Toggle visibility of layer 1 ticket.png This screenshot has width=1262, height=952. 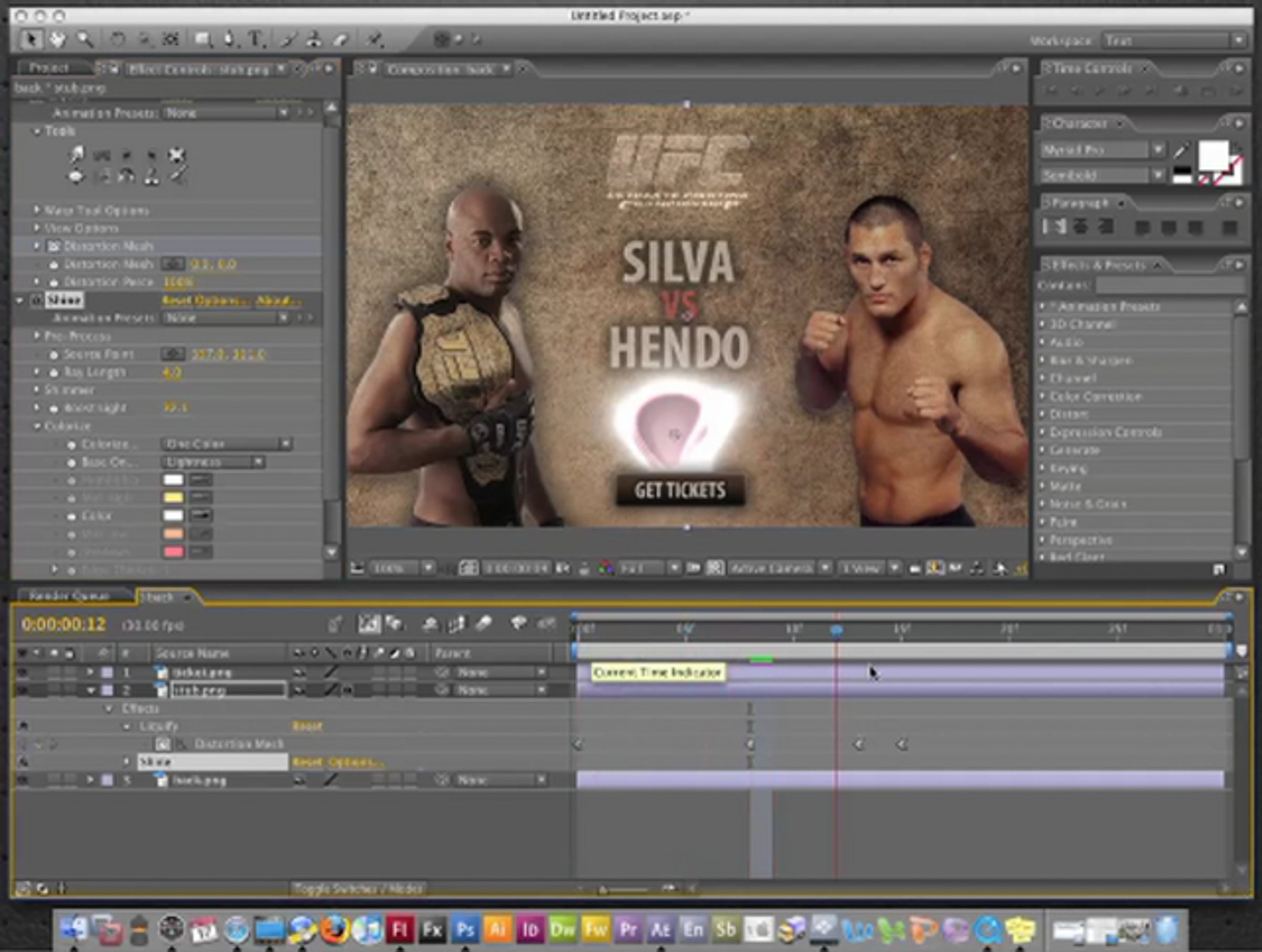click(23, 672)
